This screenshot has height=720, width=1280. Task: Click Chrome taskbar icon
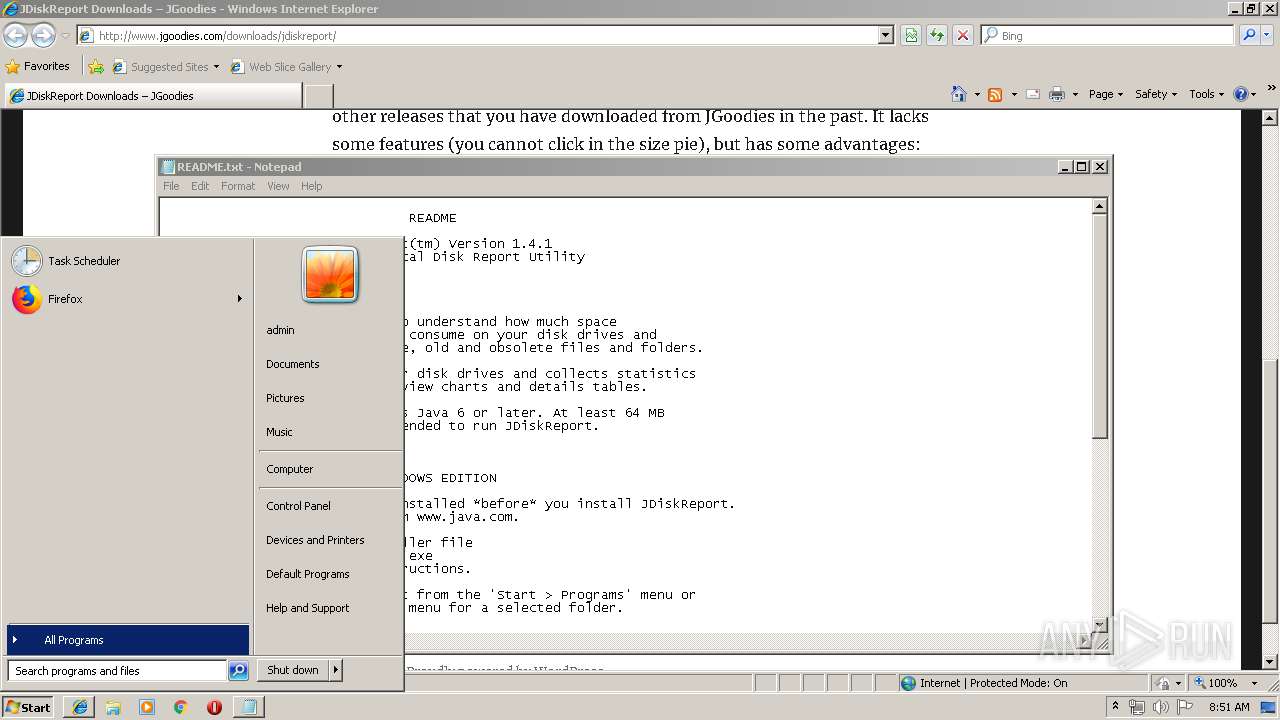(180, 707)
